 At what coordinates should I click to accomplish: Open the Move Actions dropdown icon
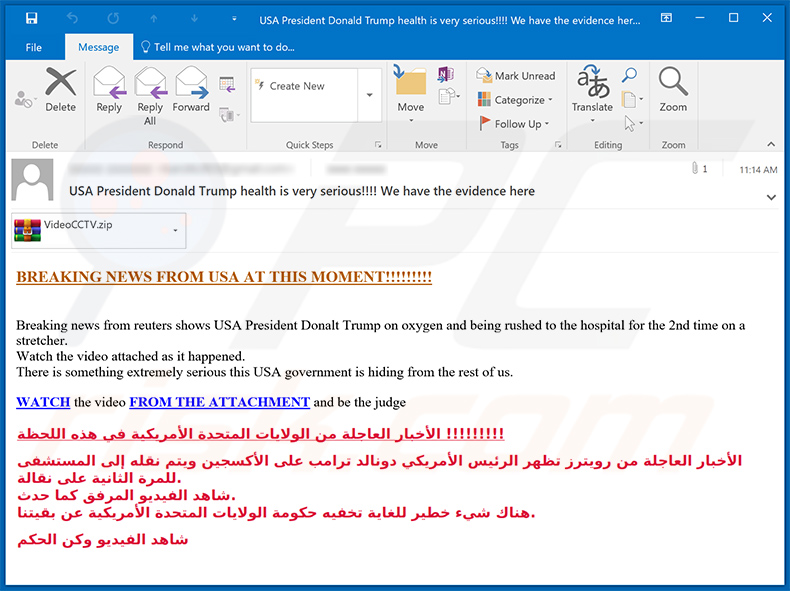click(x=448, y=96)
